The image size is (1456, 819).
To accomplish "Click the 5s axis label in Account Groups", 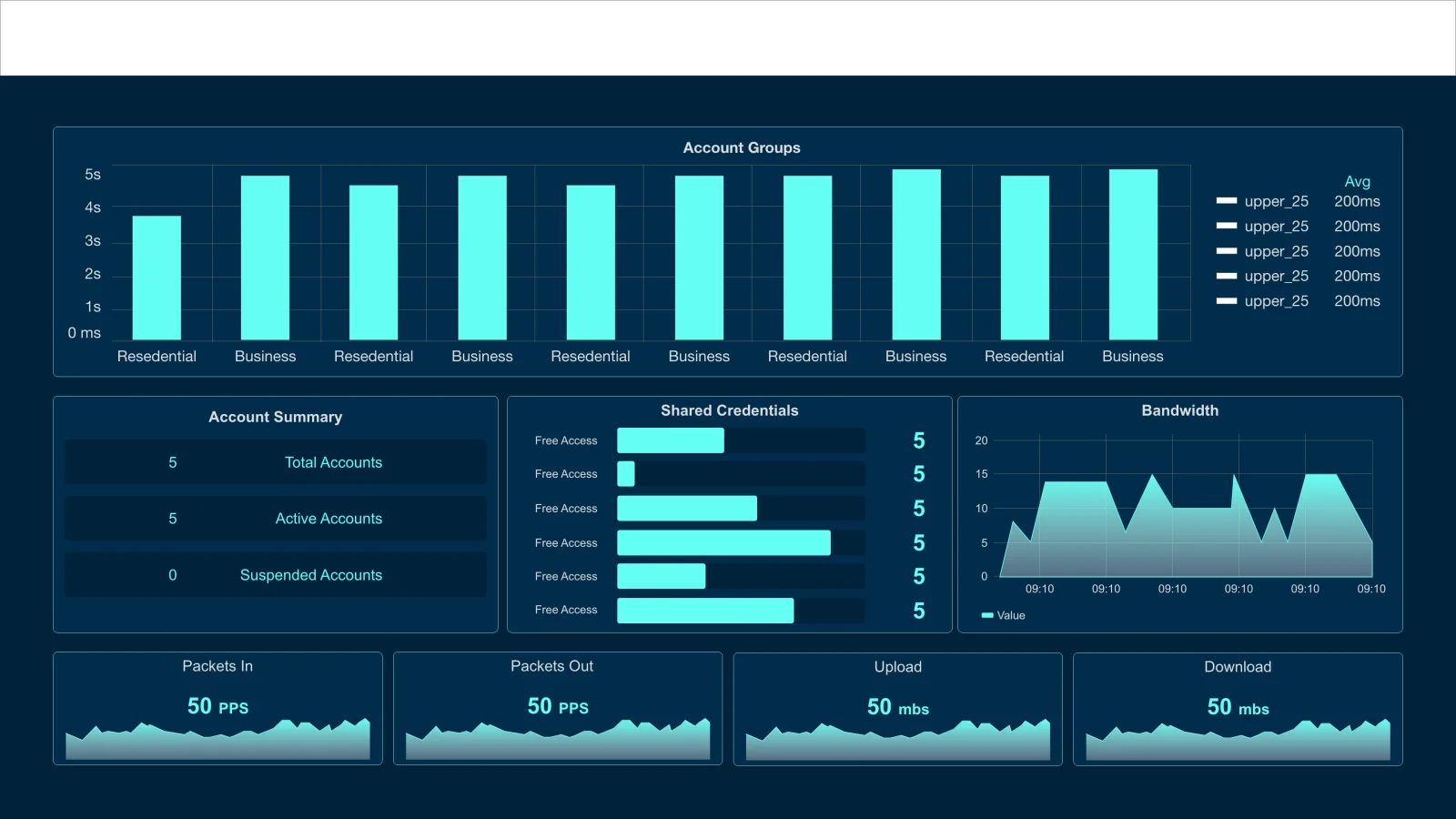I will [93, 175].
